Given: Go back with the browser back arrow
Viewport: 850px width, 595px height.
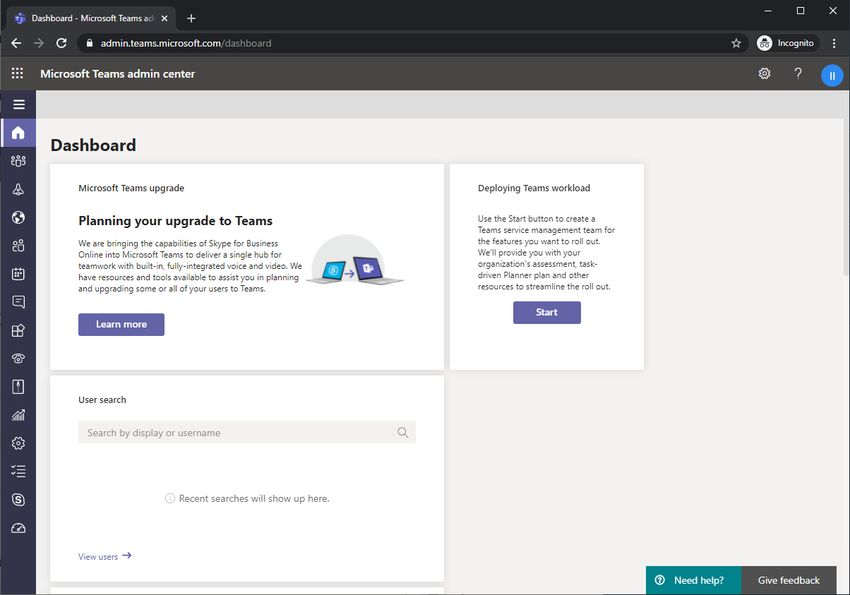Looking at the screenshot, I should point(16,43).
